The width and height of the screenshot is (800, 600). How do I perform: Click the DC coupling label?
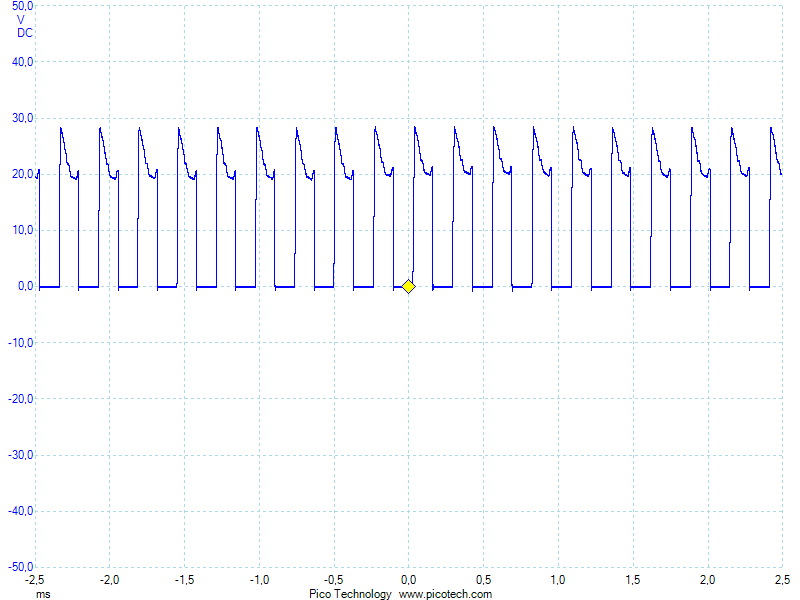[24, 33]
